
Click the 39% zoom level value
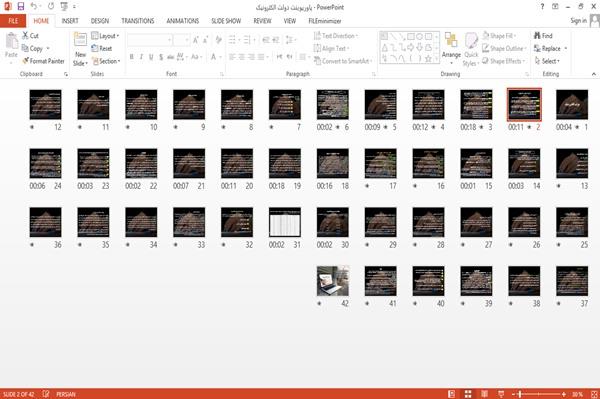577,394
